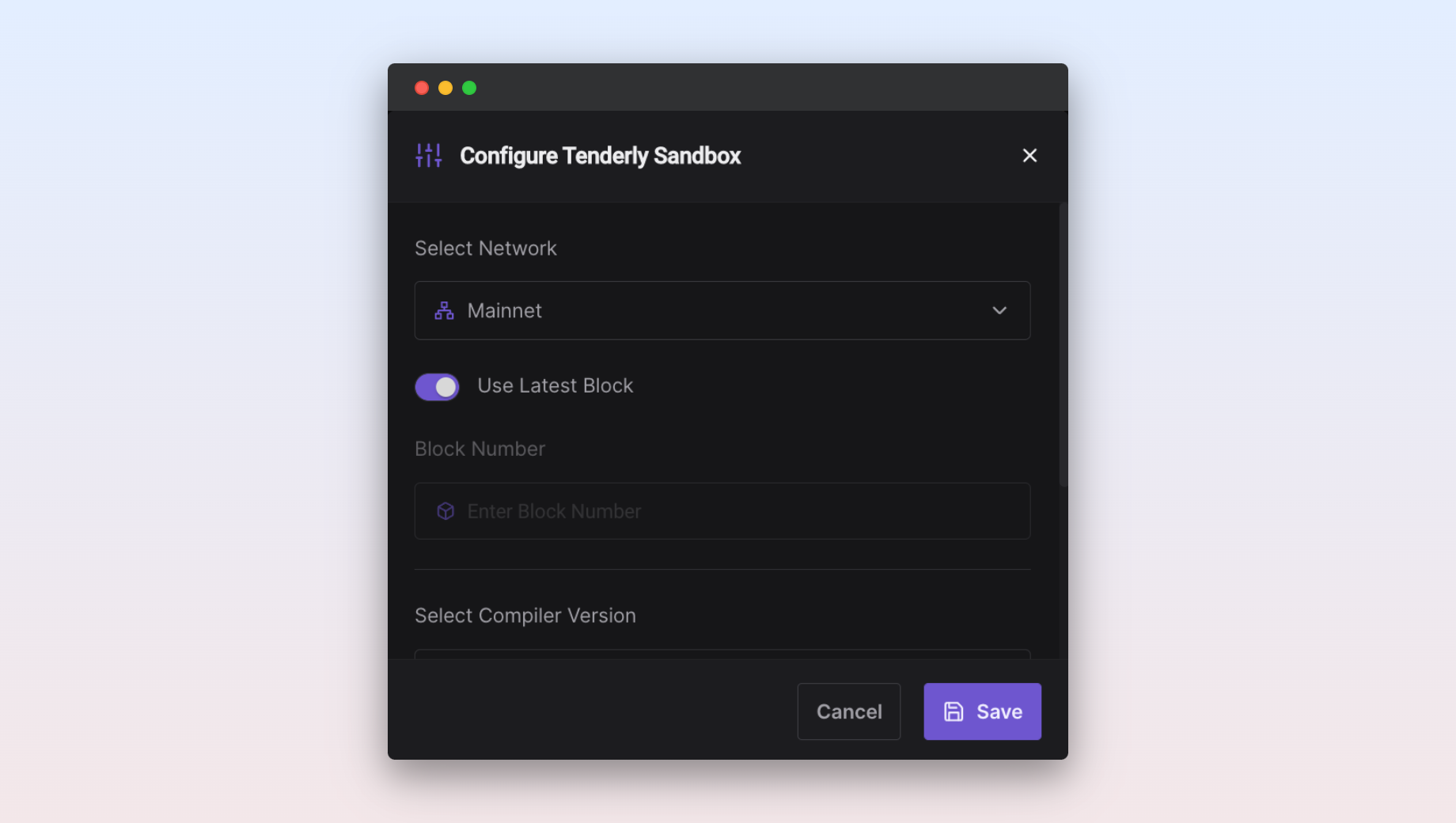Click the floppy disk icon on Save

954,711
